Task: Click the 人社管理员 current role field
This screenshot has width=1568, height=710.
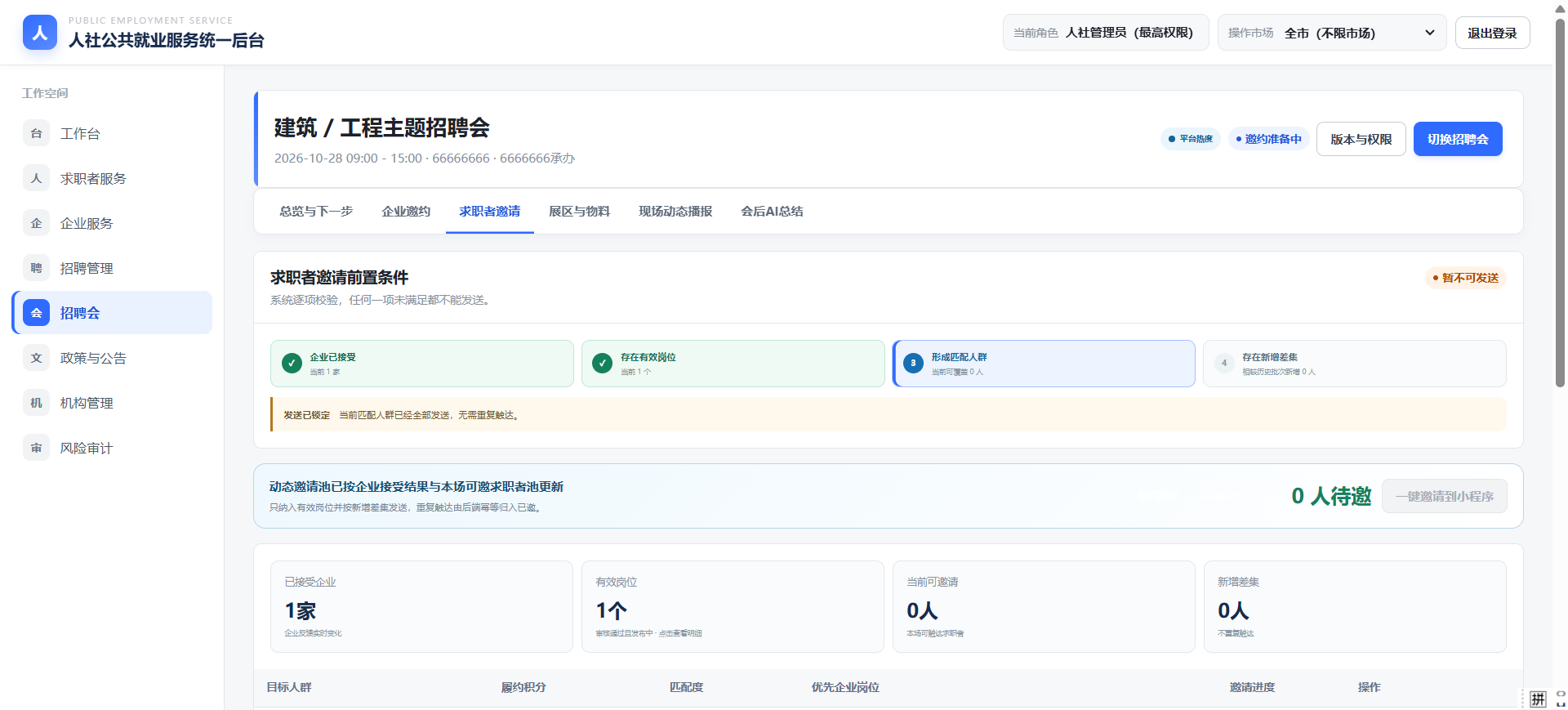Action: pos(1106,33)
